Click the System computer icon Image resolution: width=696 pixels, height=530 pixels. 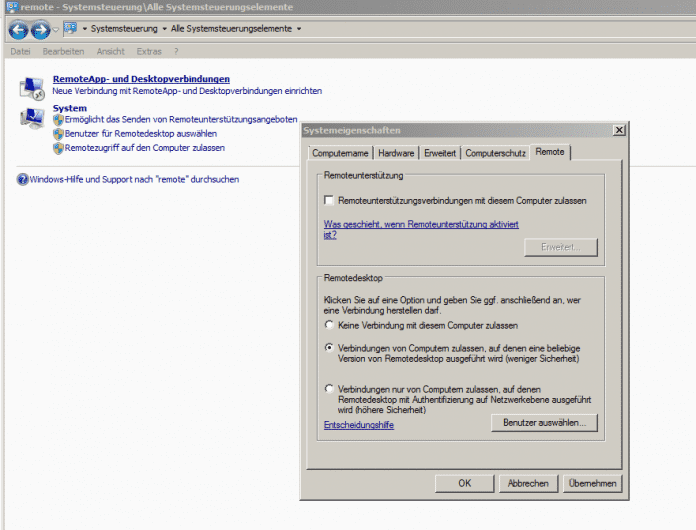coord(32,119)
